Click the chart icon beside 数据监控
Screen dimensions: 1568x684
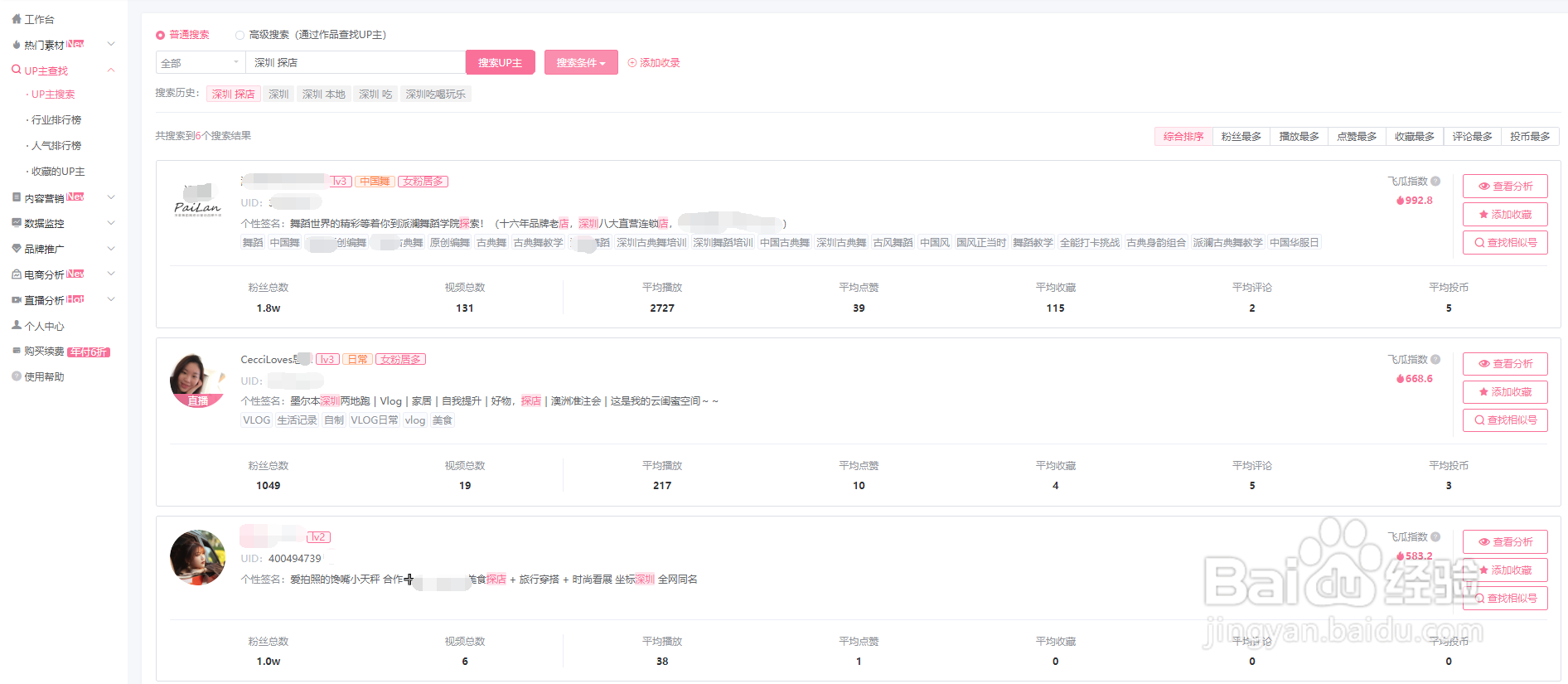point(17,222)
